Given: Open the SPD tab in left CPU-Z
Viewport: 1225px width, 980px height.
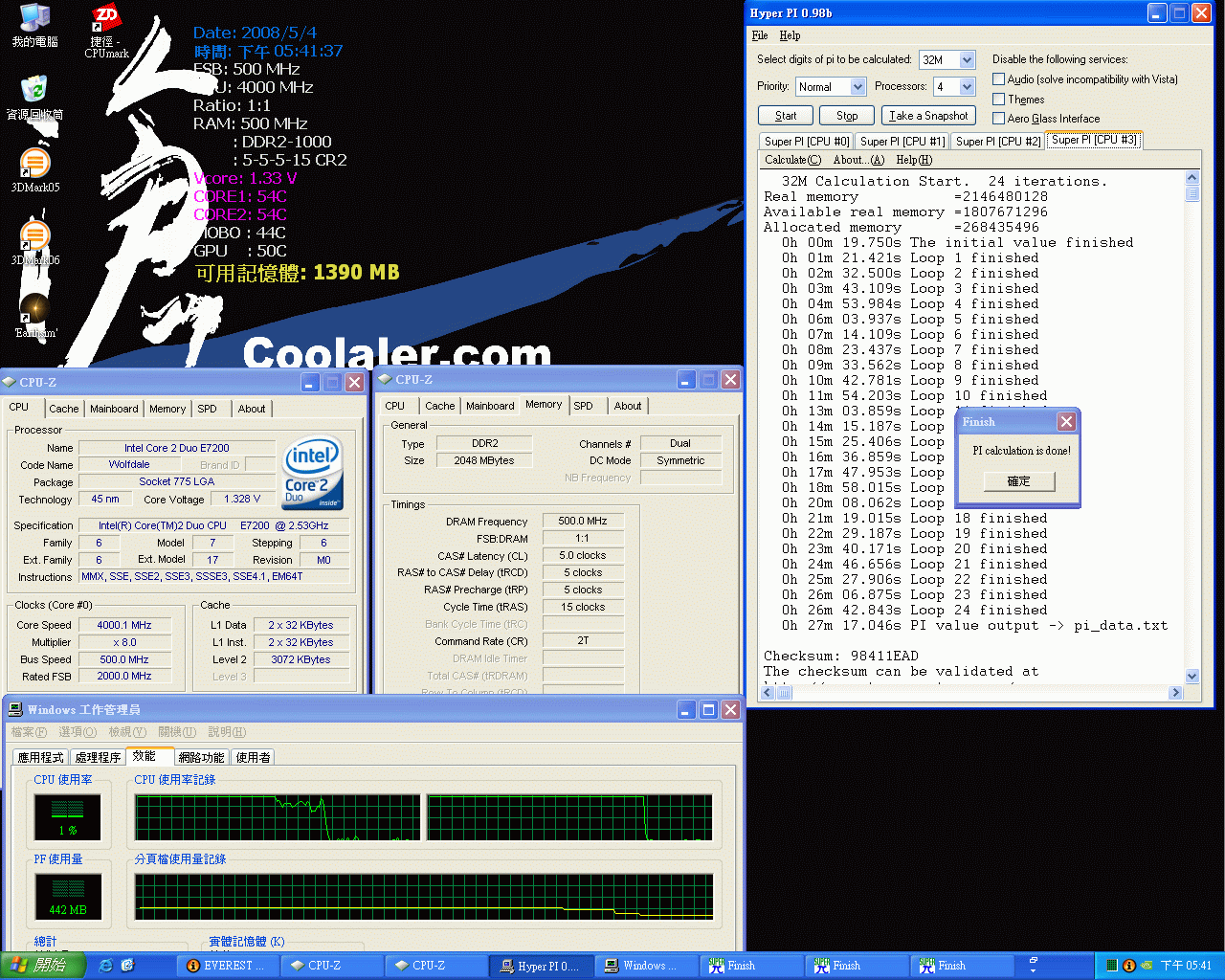Looking at the screenshot, I should 207,409.
